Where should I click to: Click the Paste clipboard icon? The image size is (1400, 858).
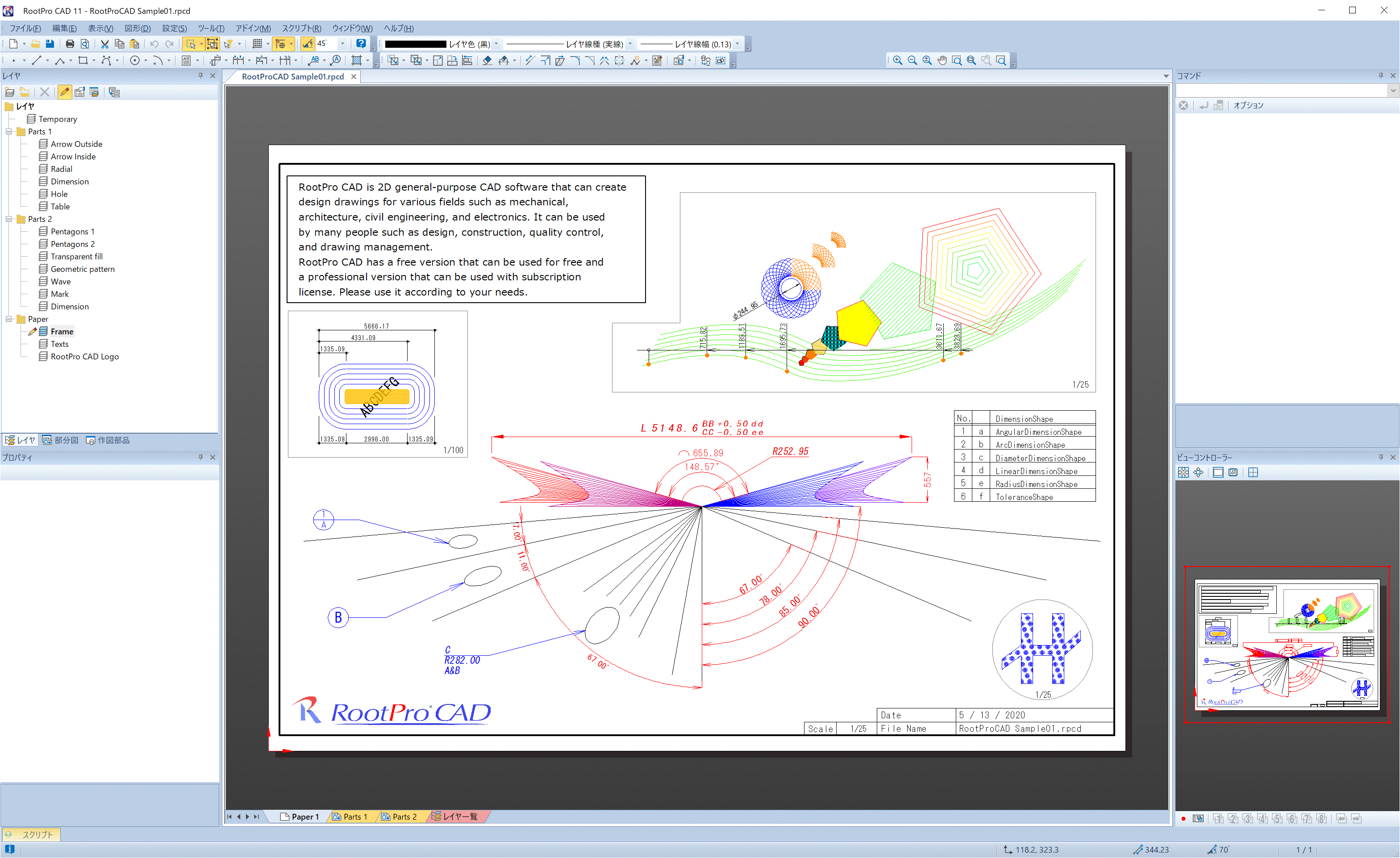coord(135,44)
